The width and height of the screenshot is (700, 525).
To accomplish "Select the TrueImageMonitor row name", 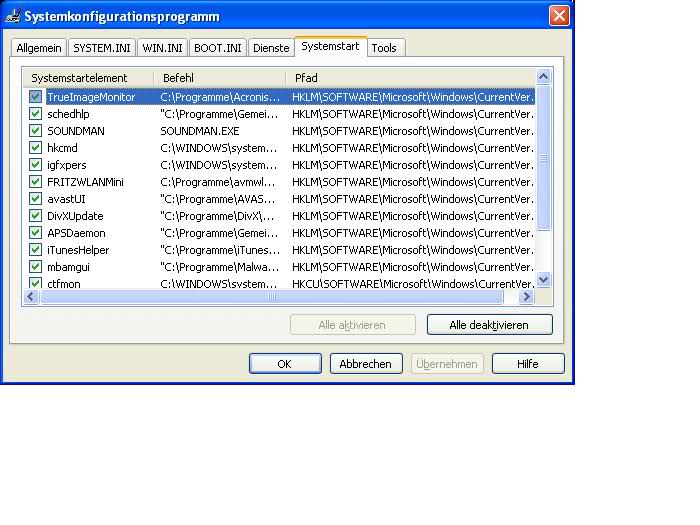I will point(91,97).
